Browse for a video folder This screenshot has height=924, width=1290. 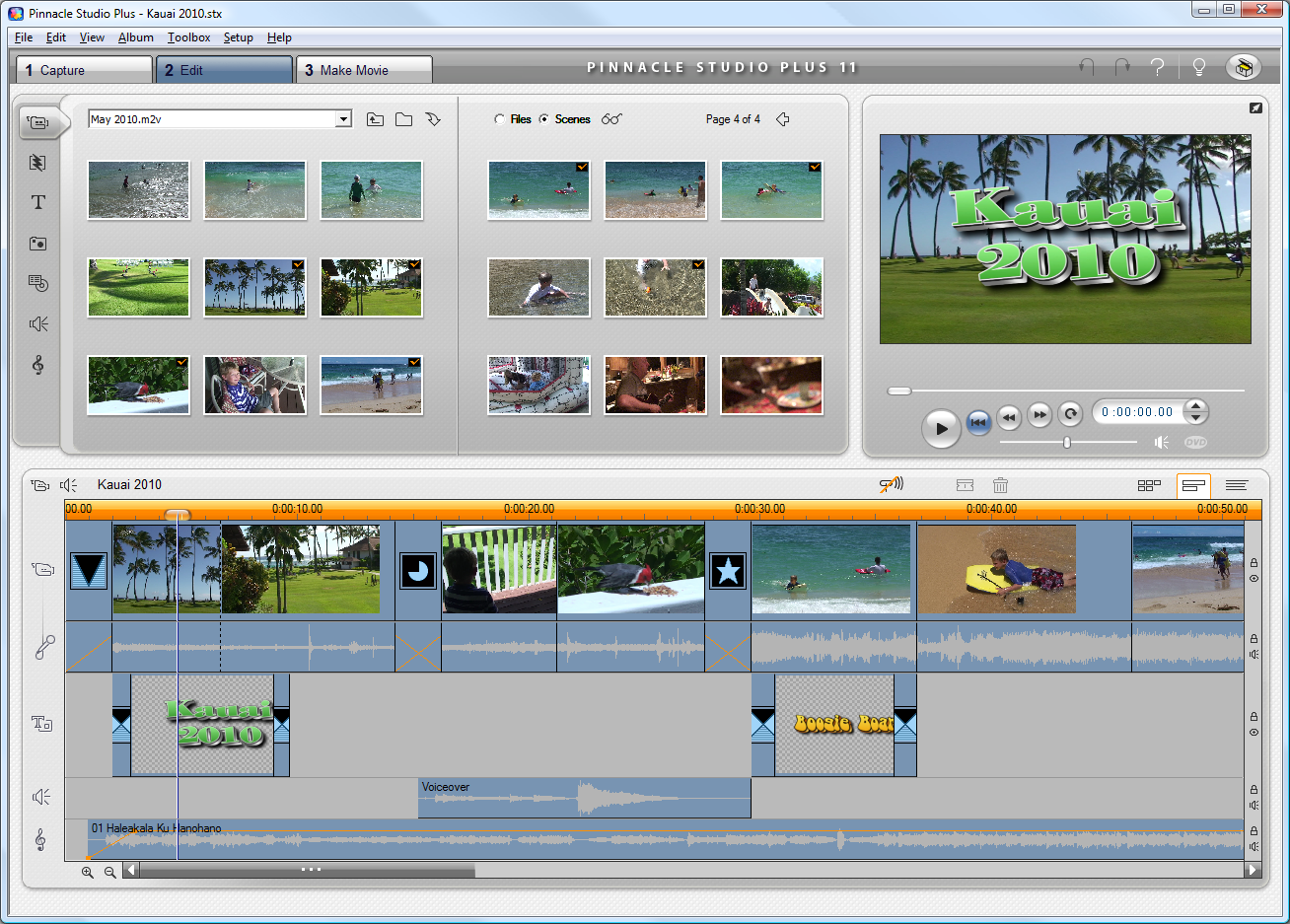[404, 119]
